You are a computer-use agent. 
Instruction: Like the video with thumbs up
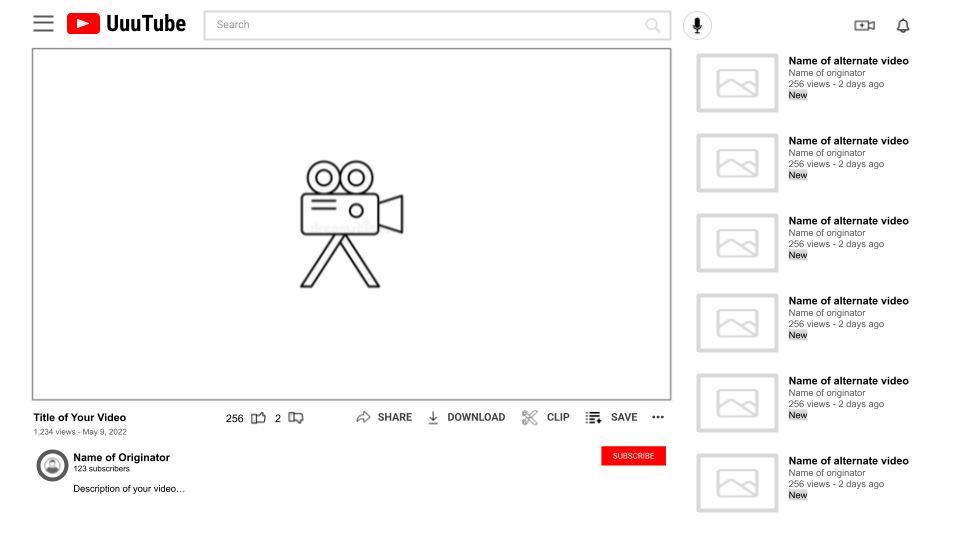(258, 418)
